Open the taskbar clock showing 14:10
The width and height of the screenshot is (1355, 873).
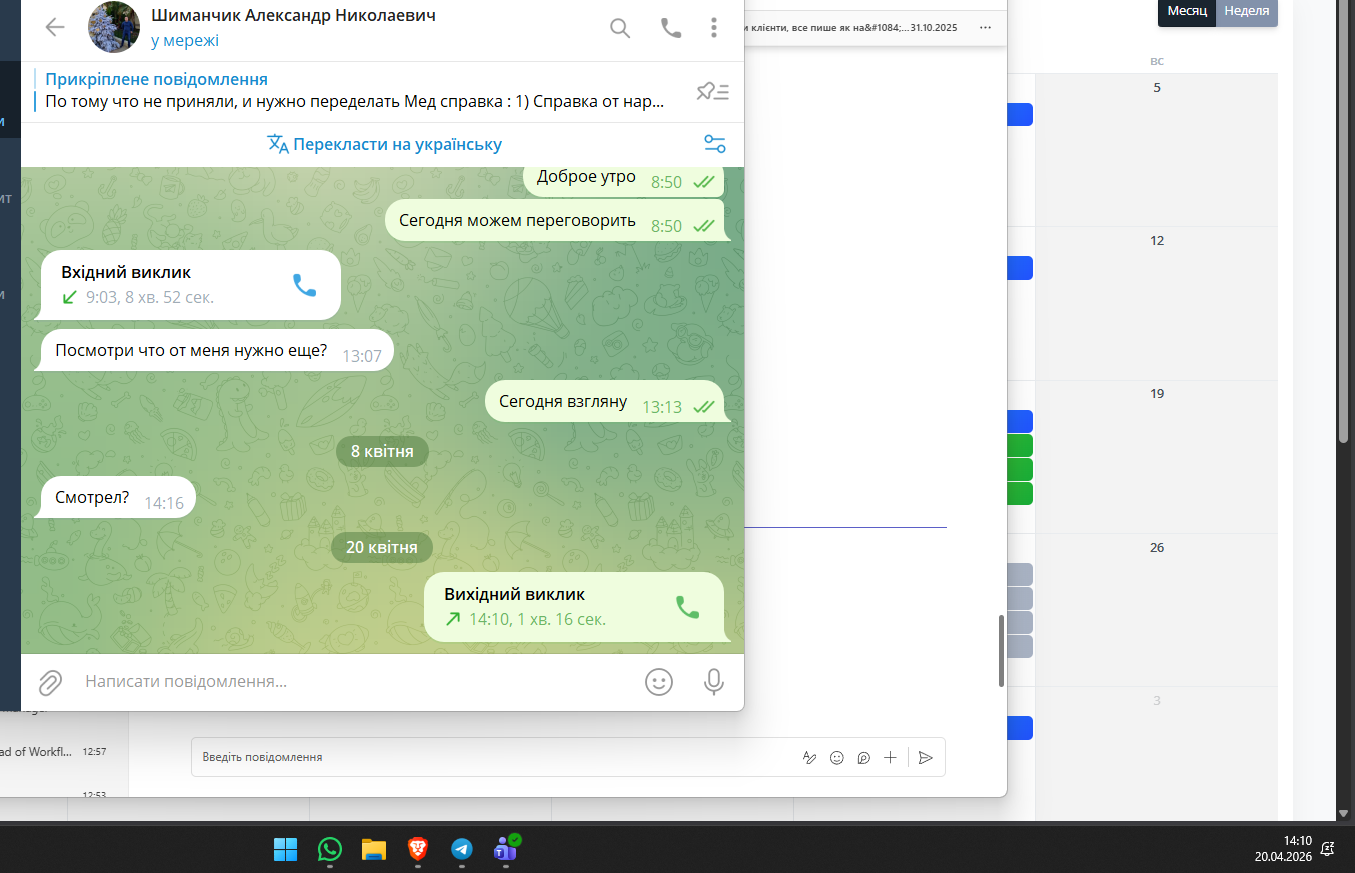pyautogui.click(x=1283, y=849)
